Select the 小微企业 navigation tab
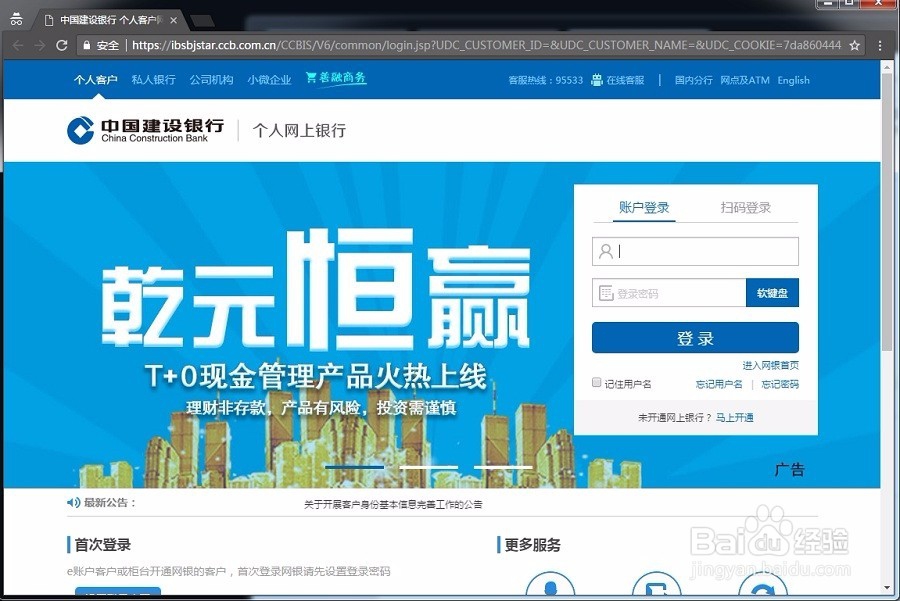 click(269, 80)
